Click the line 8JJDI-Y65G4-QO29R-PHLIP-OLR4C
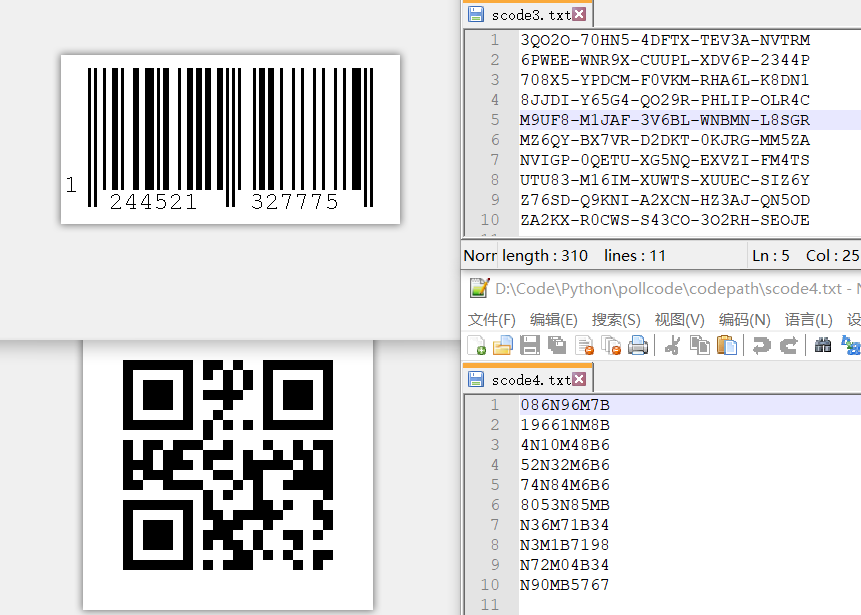This screenshot has height=615, width=861. point(665,100)
